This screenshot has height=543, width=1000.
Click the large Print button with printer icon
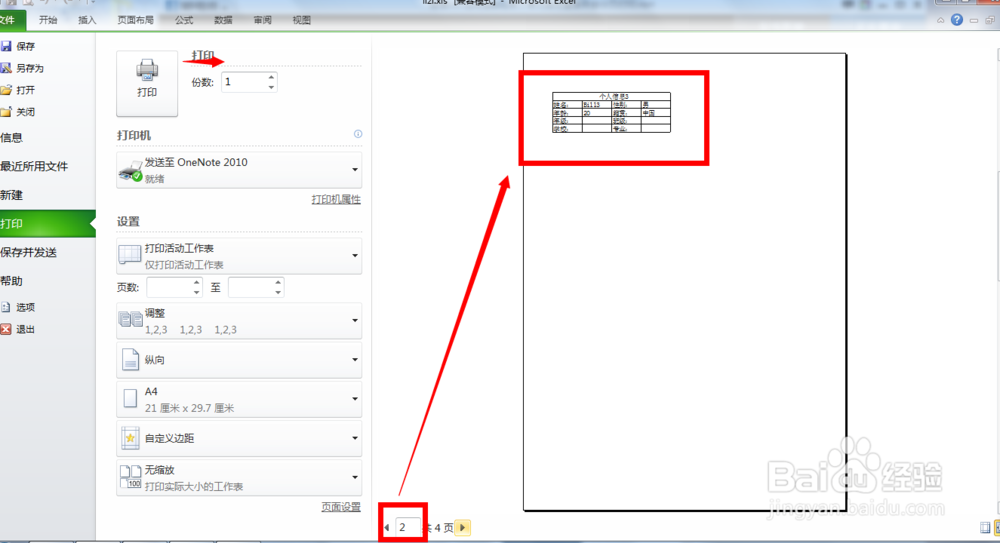147,83
